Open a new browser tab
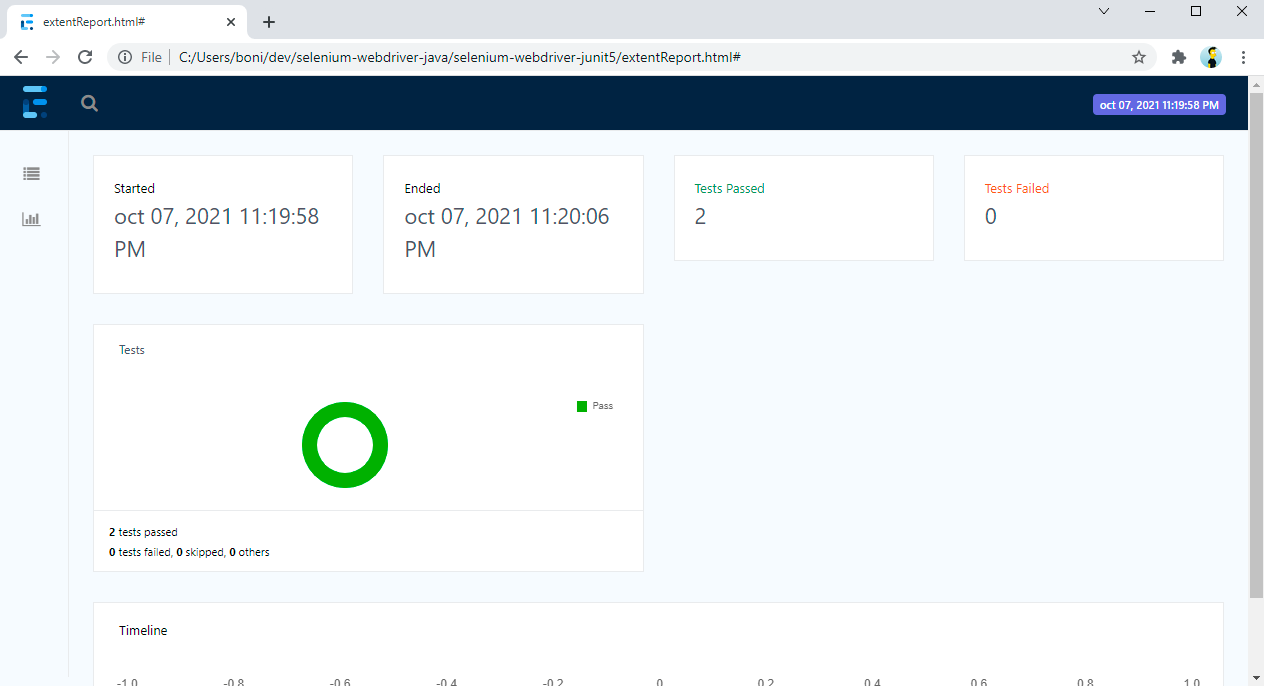 pyautogui.click(x=269, y=22)
